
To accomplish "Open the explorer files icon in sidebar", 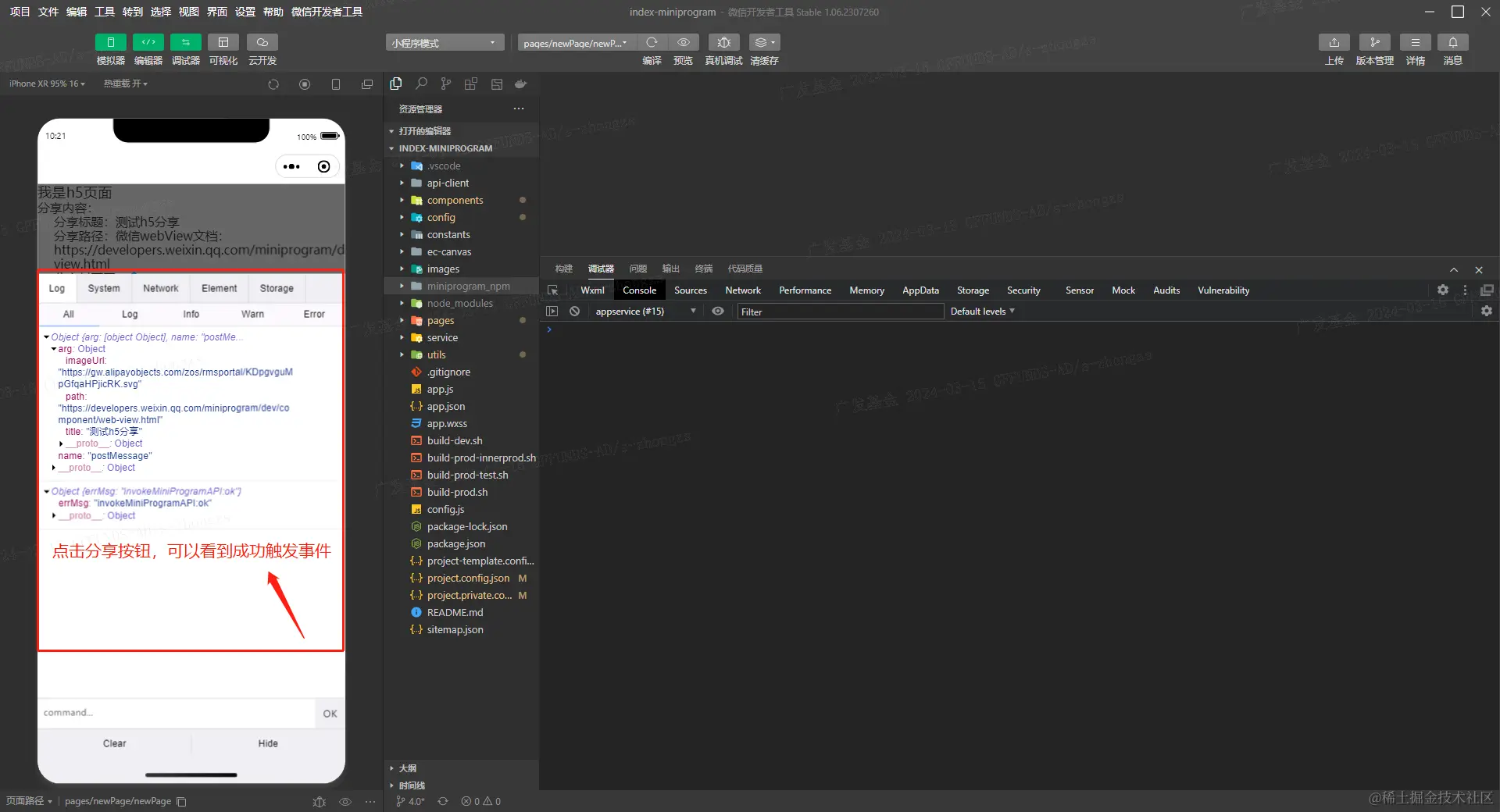I will [x=396, y=84].
